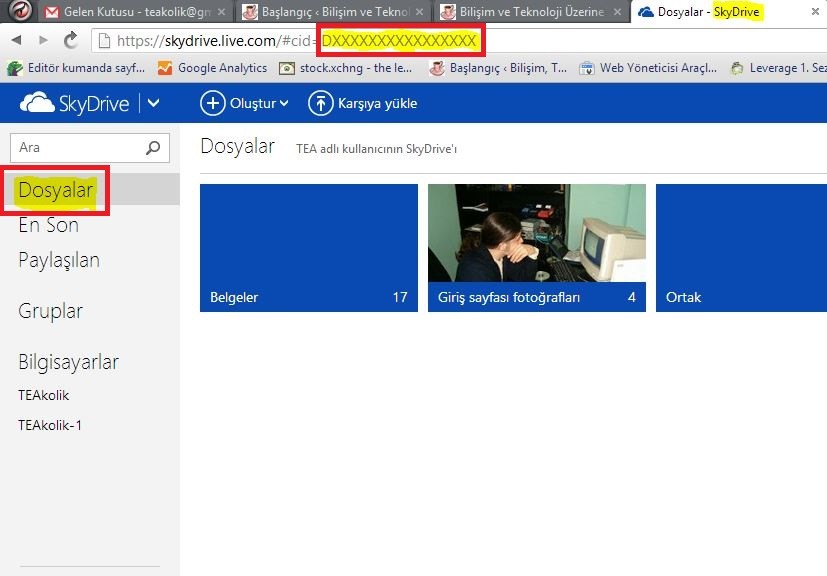The width and height of the screenshot is (827, 576).
Task: Close the Dosyalar - SkyDrive tab
Action: [x=815, y=11]
